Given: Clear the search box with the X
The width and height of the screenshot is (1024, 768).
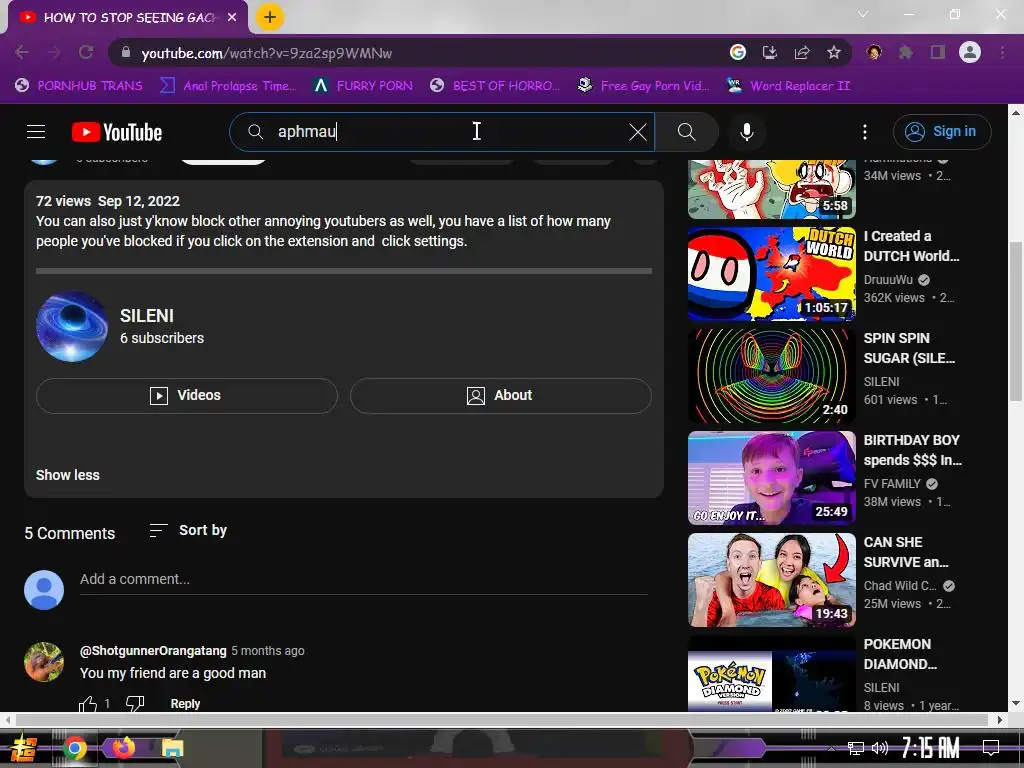Looking at the screenshot, I should pyautogui.click(x=637, y=132).
